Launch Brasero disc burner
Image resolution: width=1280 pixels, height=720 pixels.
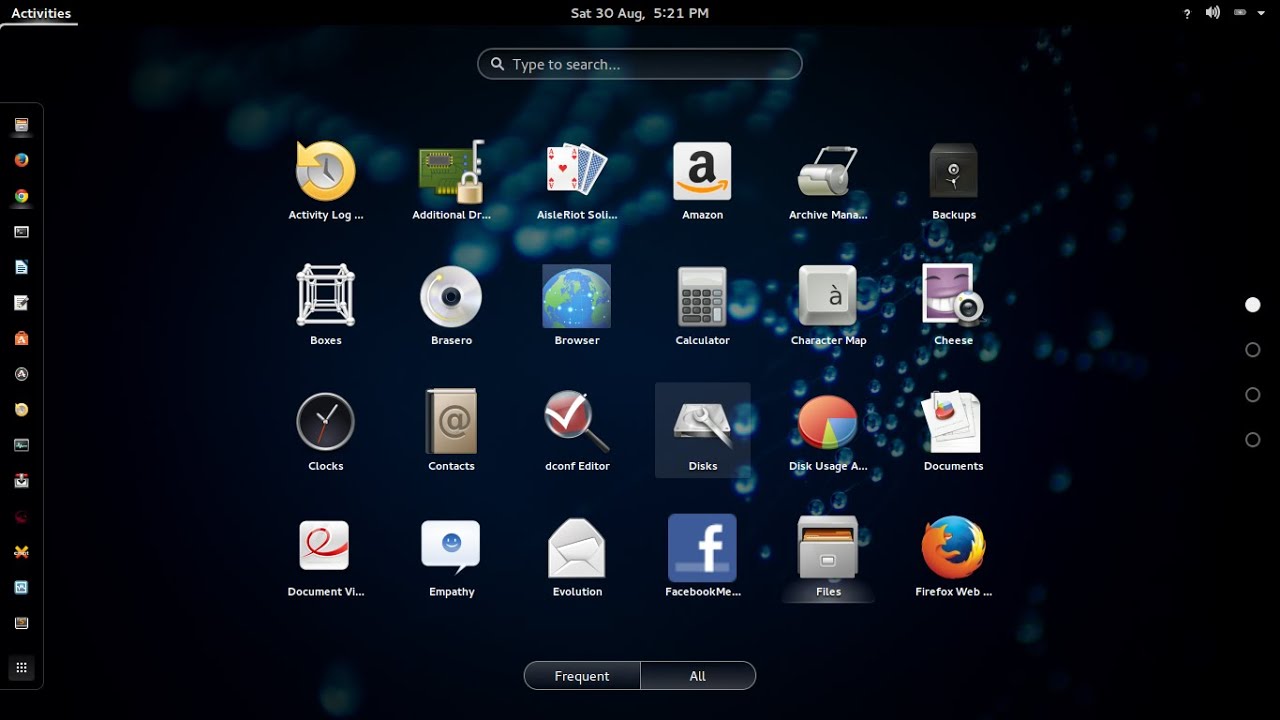[x=451, y=306]
